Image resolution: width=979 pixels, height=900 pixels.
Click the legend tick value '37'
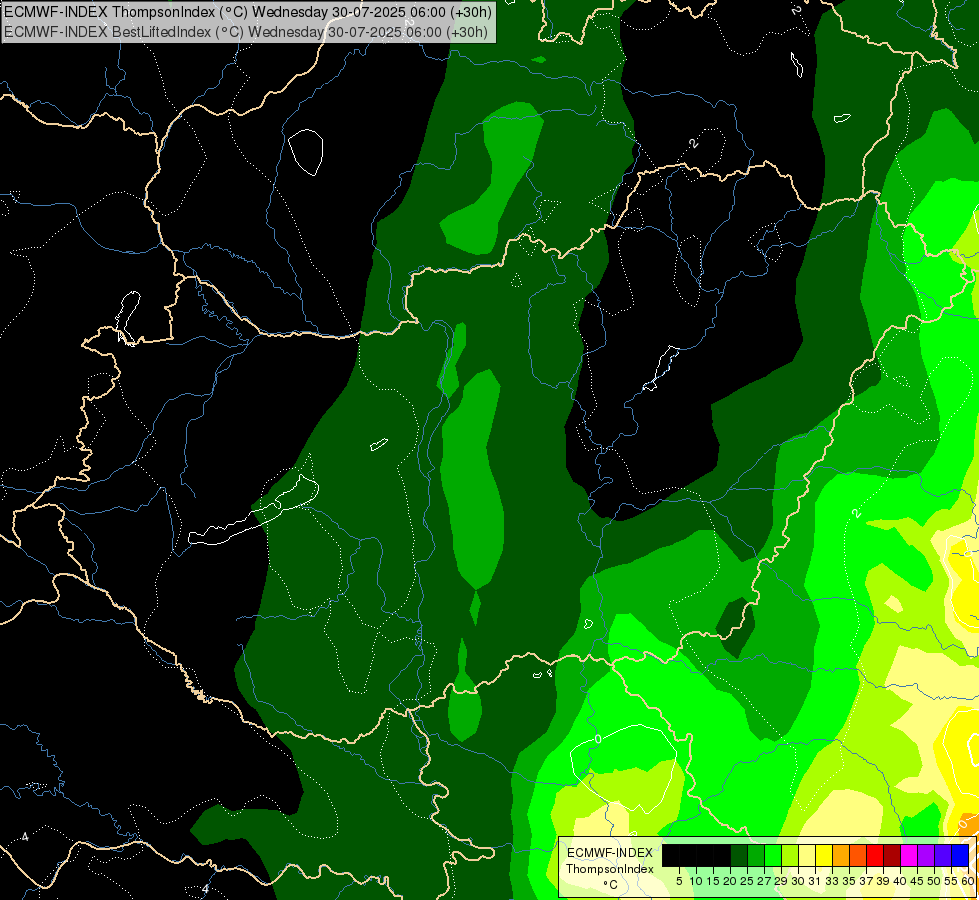click(867, 881)
